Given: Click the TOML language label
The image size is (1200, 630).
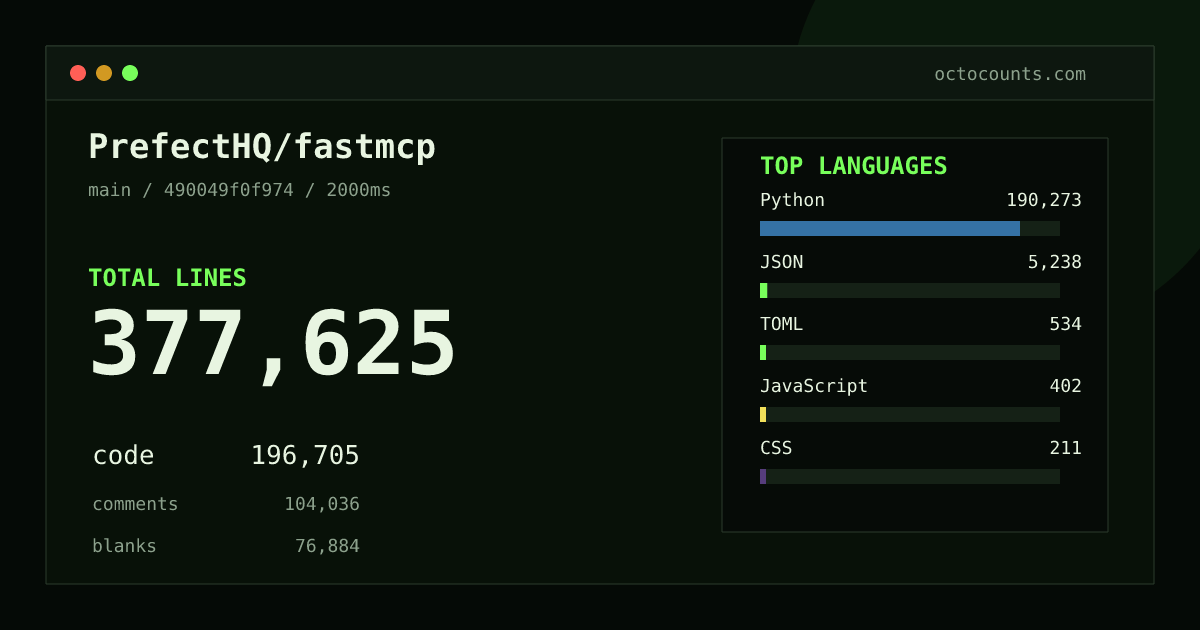Looking at the screenshot, I should tap(781, 324).
